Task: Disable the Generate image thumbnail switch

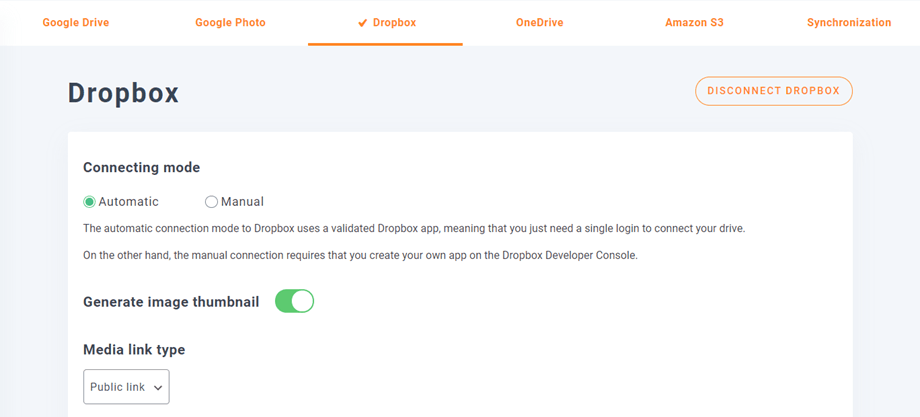Action: click(x=294, y=301)
